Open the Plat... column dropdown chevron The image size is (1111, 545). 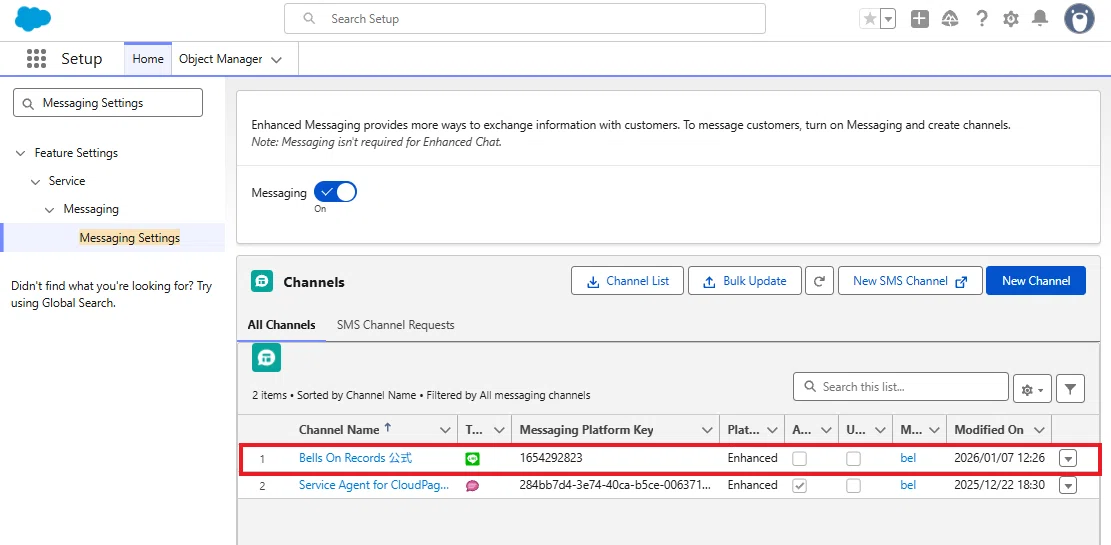tap(772, 430)
